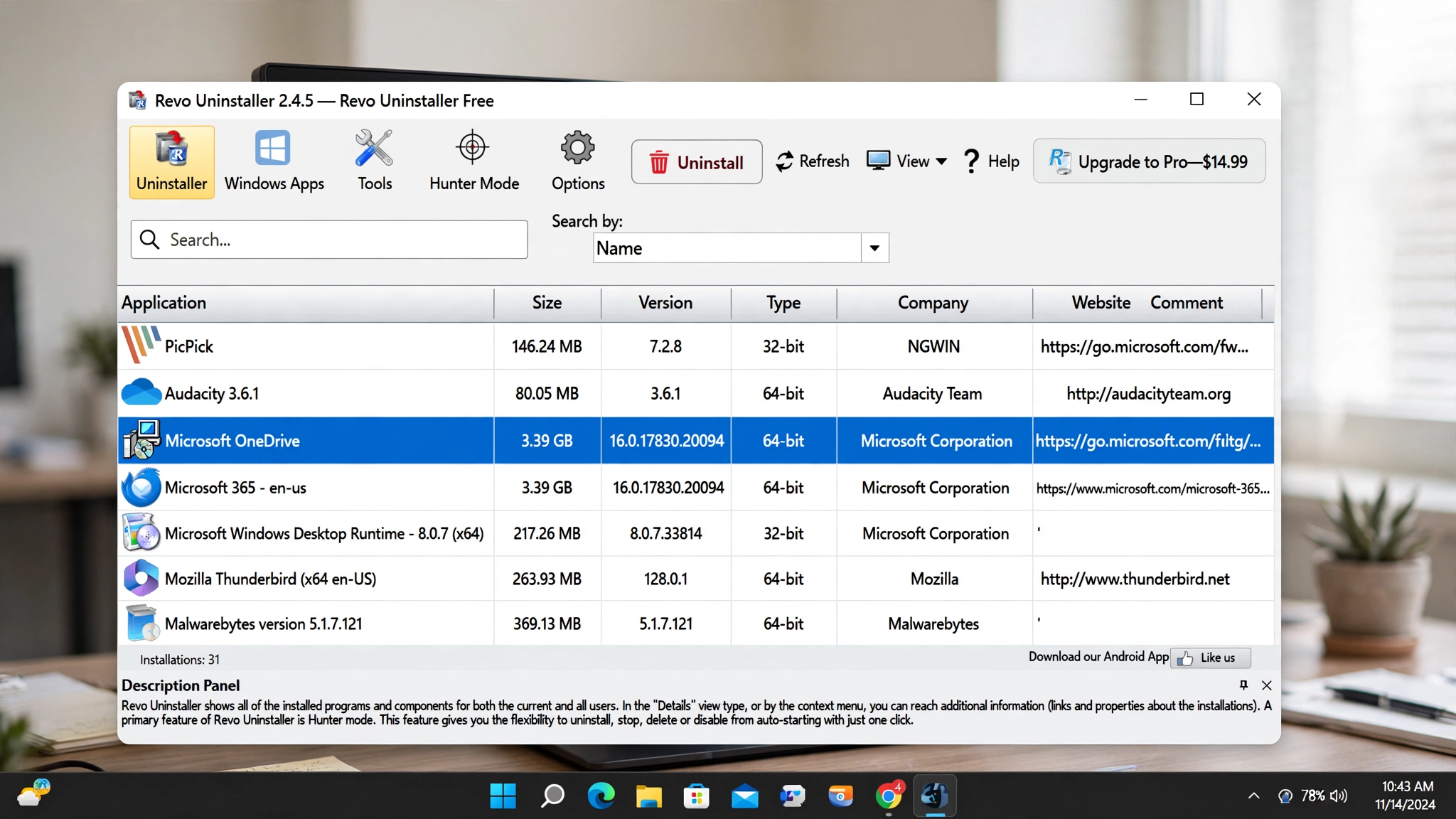Select the PicPick application name
Screen dimensions: 1456x819
pyautogui.click(x=189, y=346)
